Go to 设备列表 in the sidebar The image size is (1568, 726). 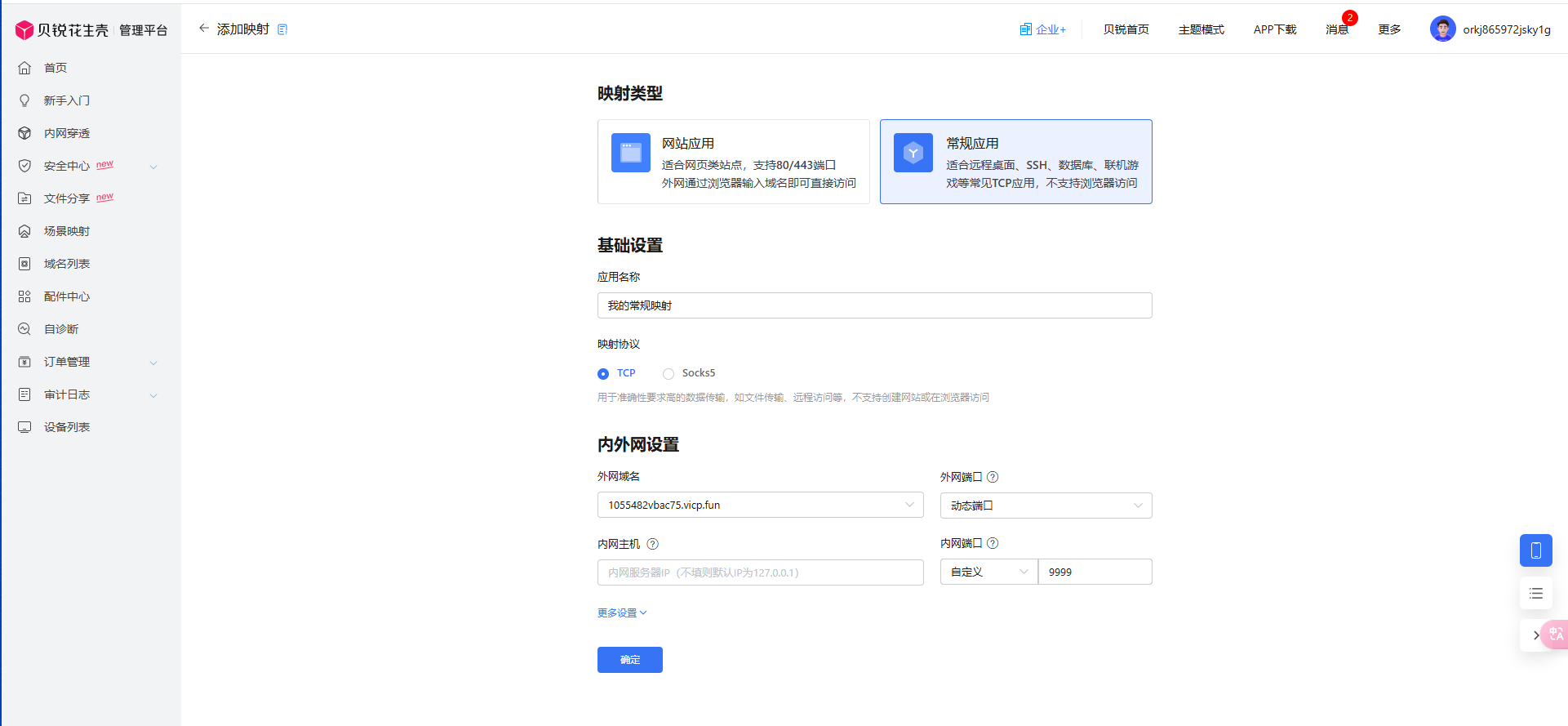coord(67,427)
